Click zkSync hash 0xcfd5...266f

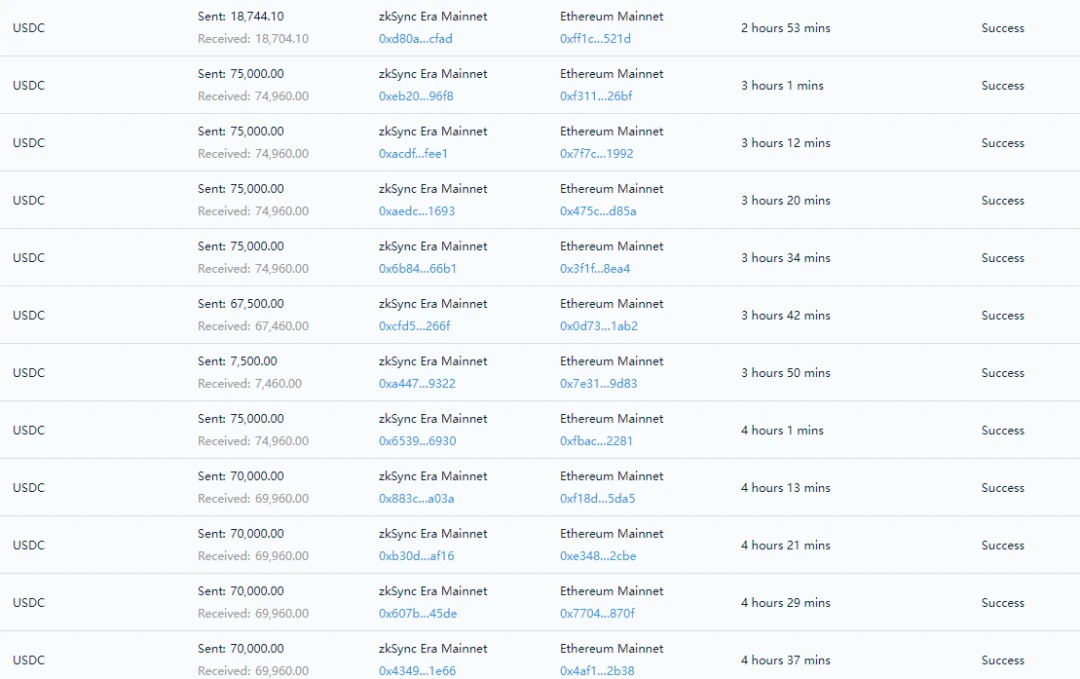pos(415,326)
